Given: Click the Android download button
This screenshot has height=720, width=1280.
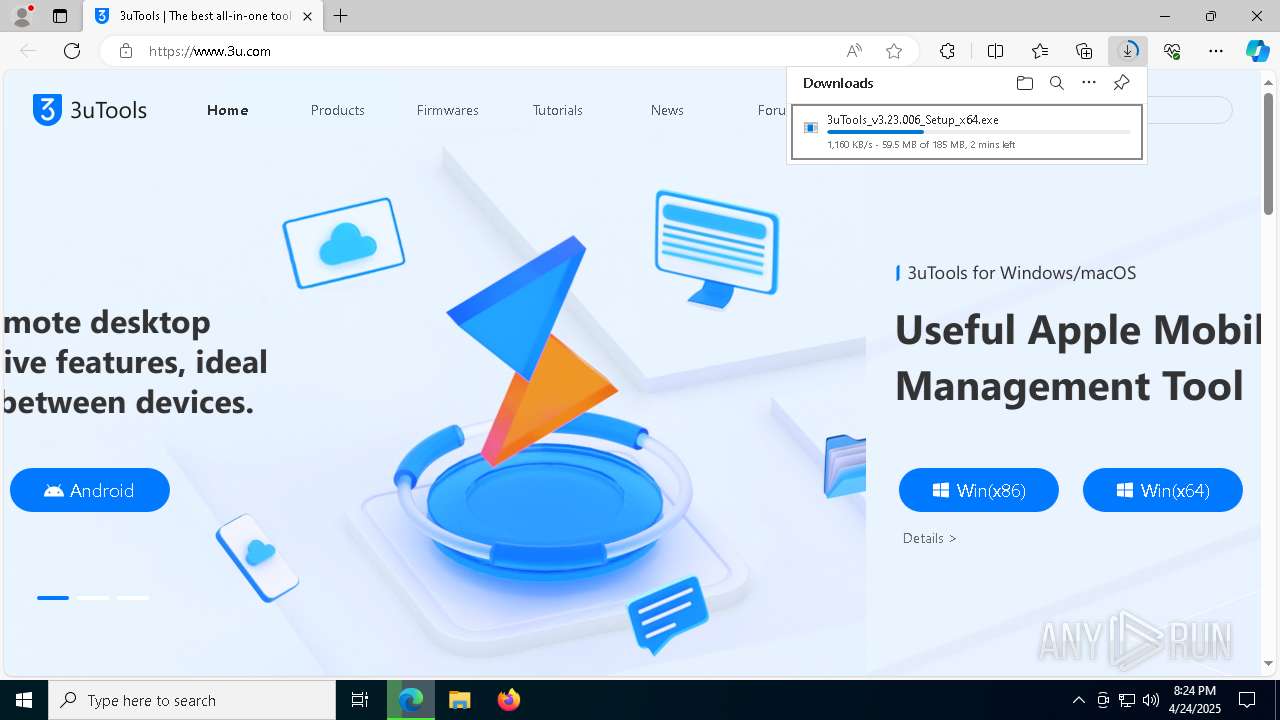Looking at the screenshot, I should 90,490.
